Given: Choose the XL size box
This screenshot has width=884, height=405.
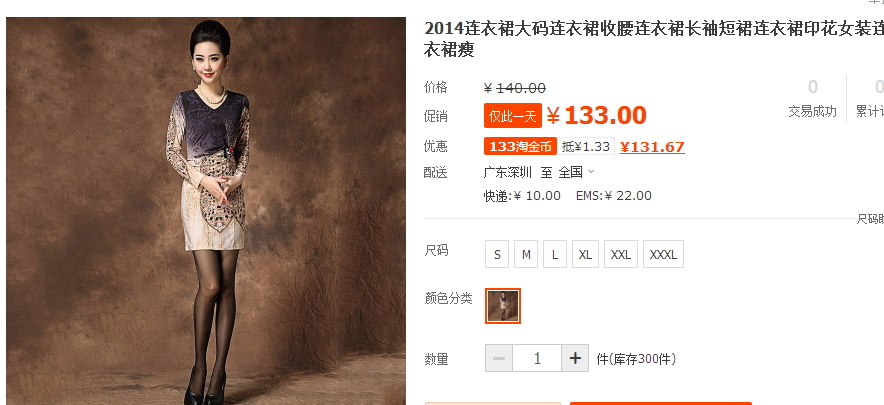Looking at the screenshot, I should (585, 254).
